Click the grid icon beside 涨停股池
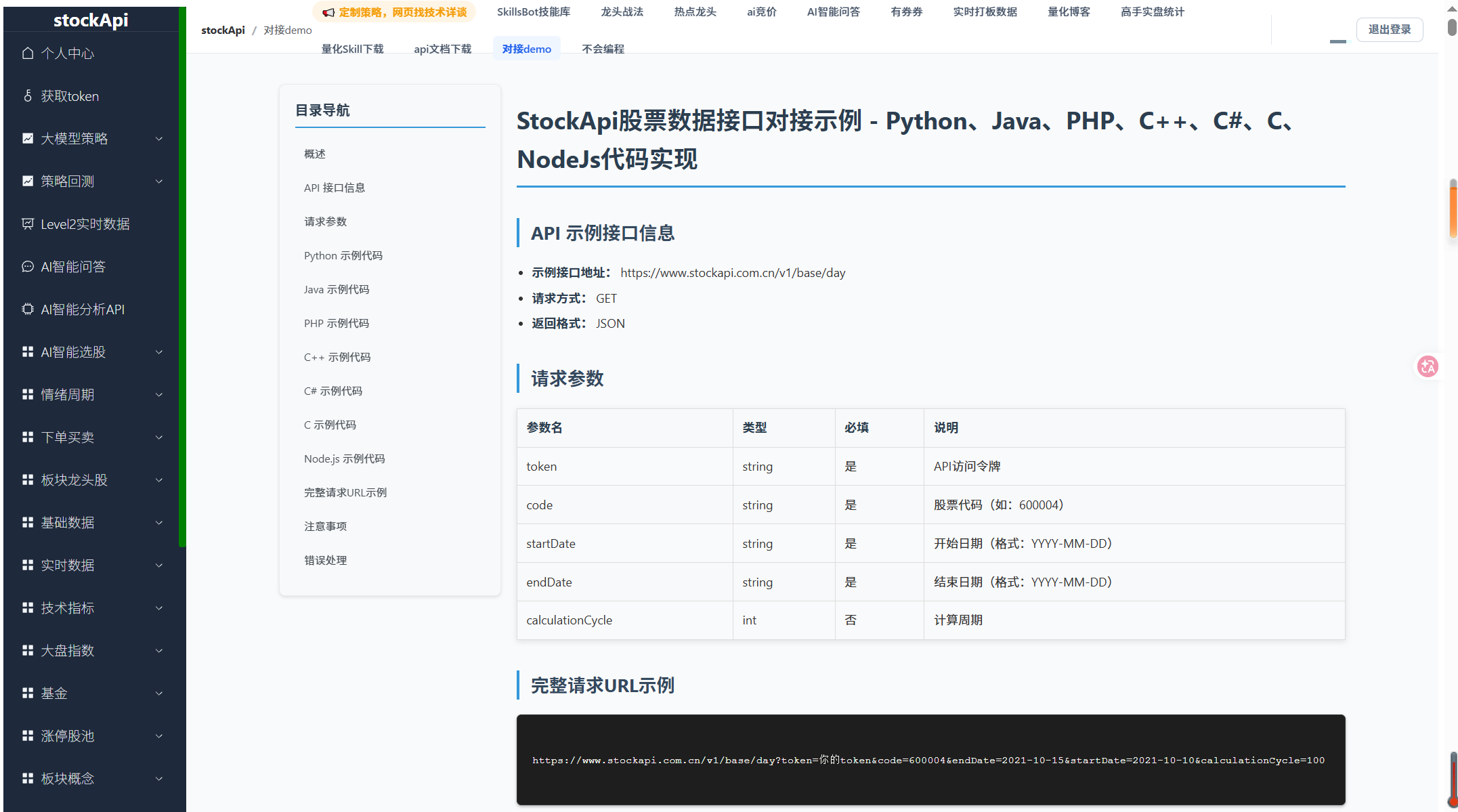This screenshot has width=1458, height=812. [28, 735]
